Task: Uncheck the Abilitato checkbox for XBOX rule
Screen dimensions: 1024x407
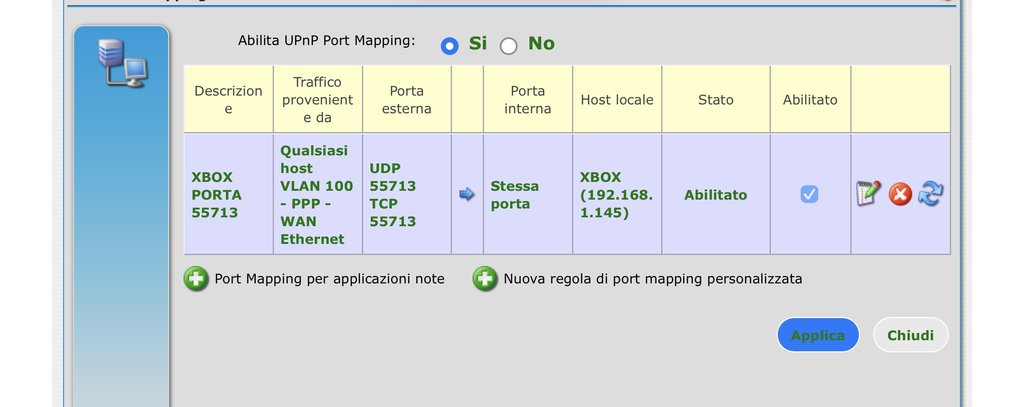Action: click(810, 194)
